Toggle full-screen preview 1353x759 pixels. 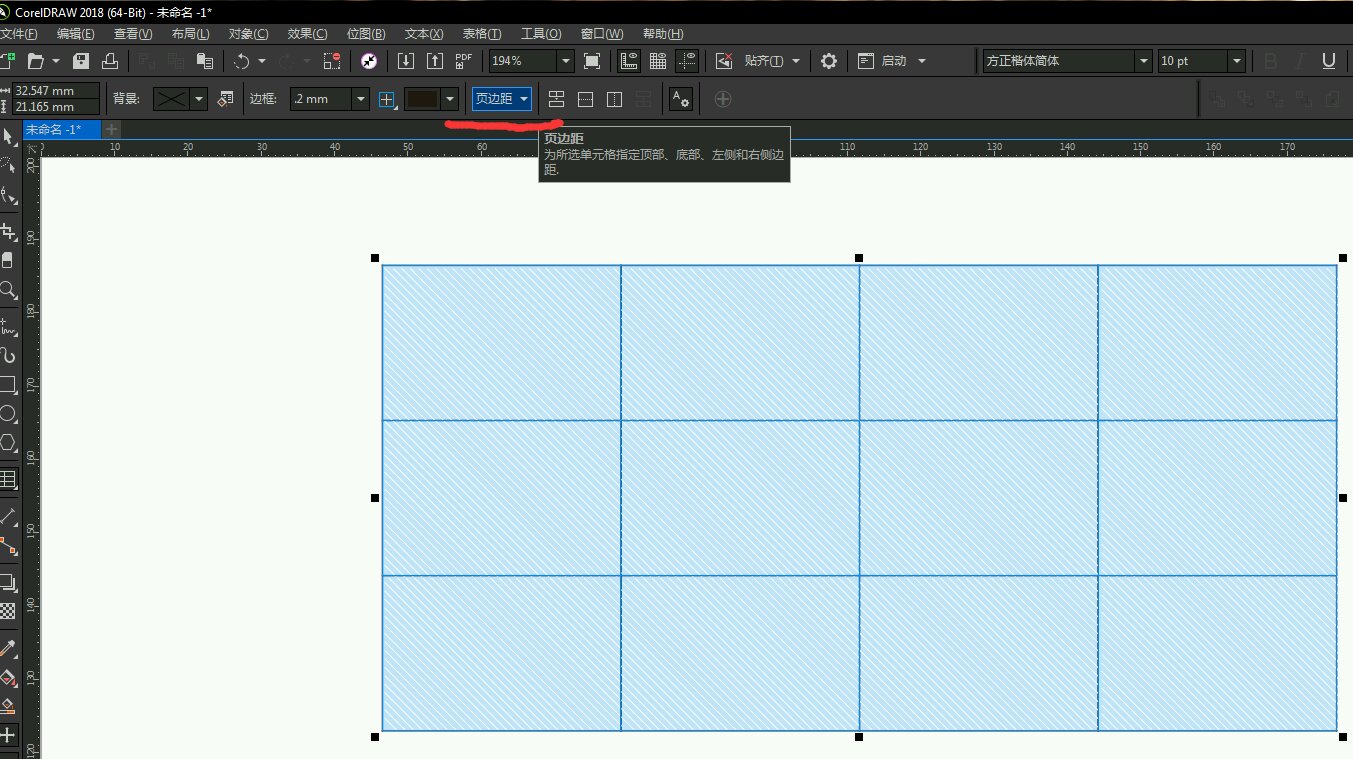[592, 61]
